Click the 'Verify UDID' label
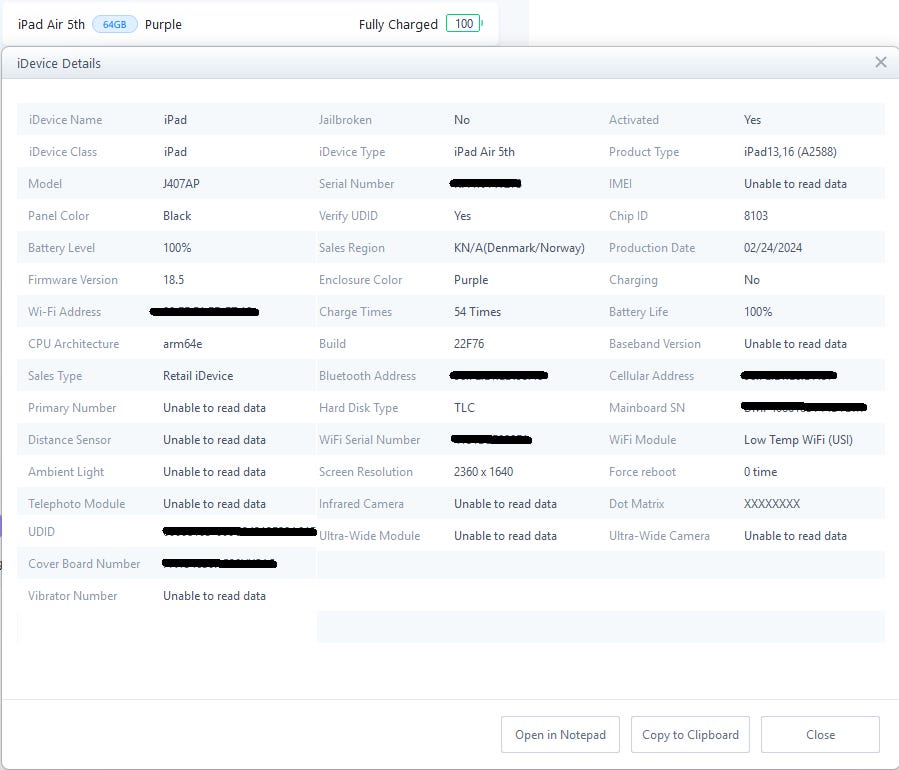899x770 pixels. [348, 216]
